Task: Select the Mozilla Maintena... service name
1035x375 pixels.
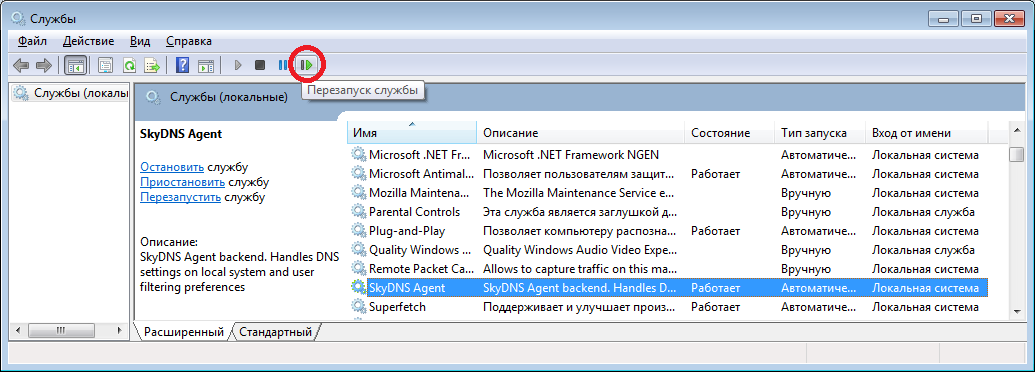Action: click(x=419, y=193)
